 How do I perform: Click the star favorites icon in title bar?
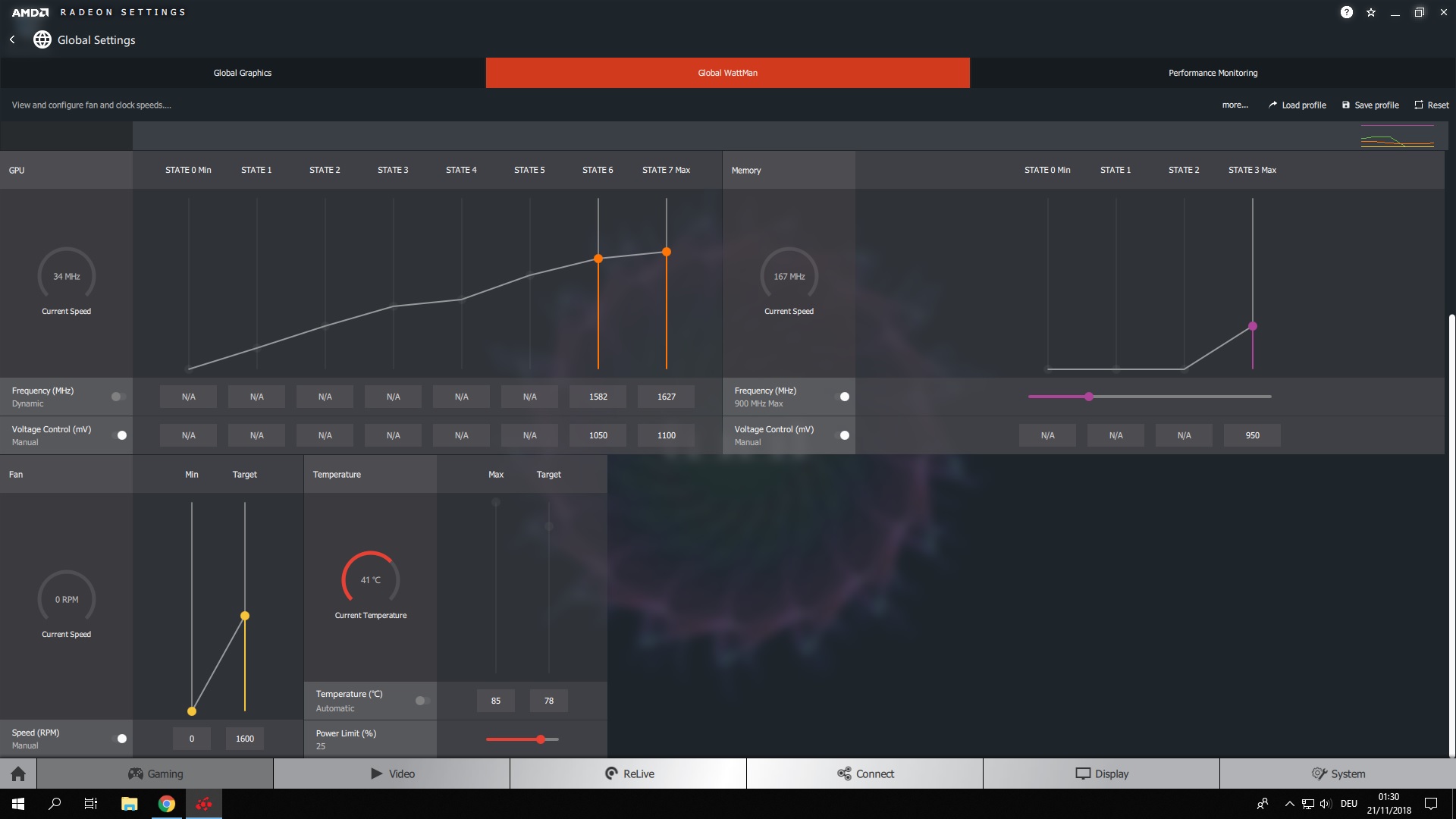(x=1371, y=12)
